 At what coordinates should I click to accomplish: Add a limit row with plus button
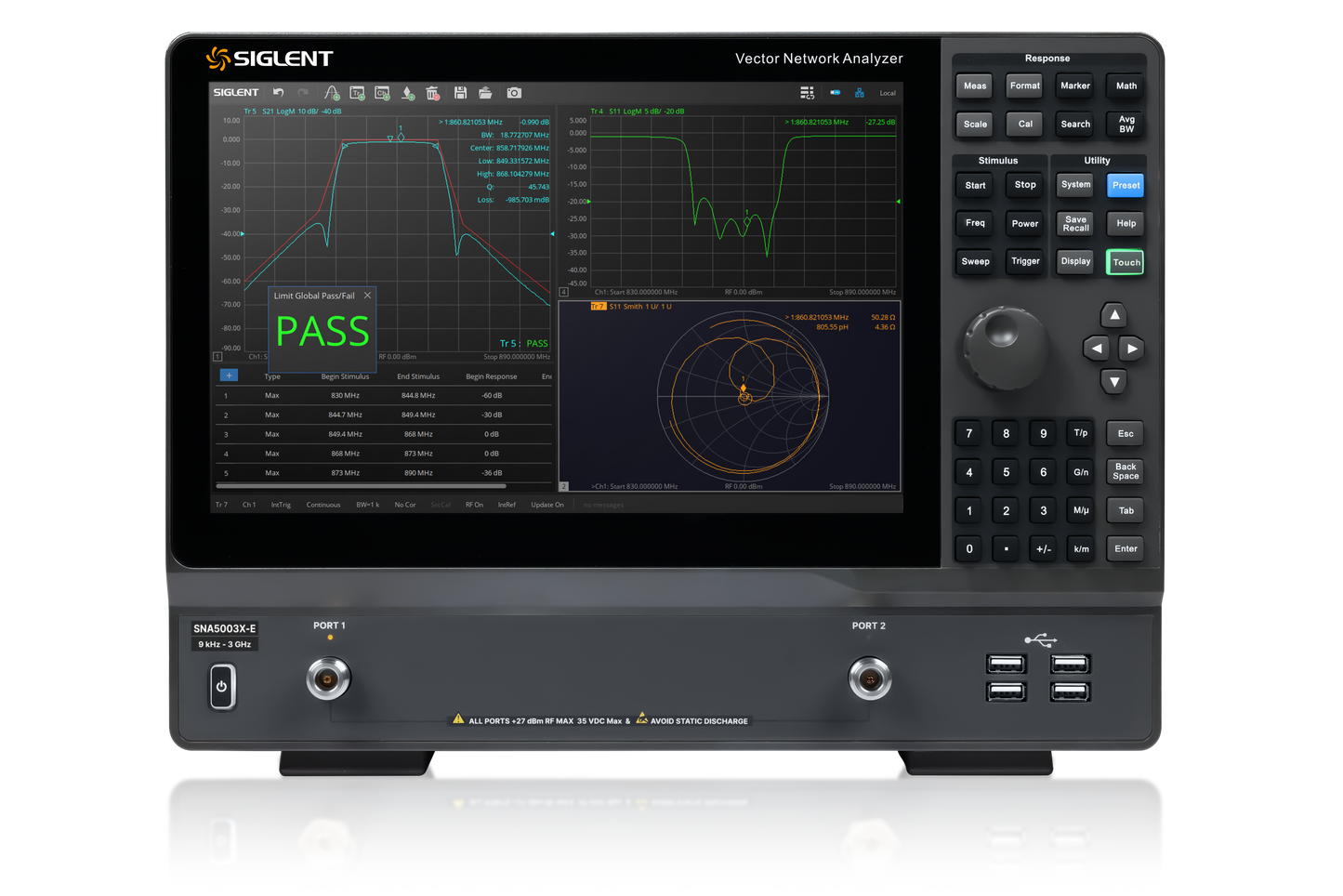[x=229, y=376]
